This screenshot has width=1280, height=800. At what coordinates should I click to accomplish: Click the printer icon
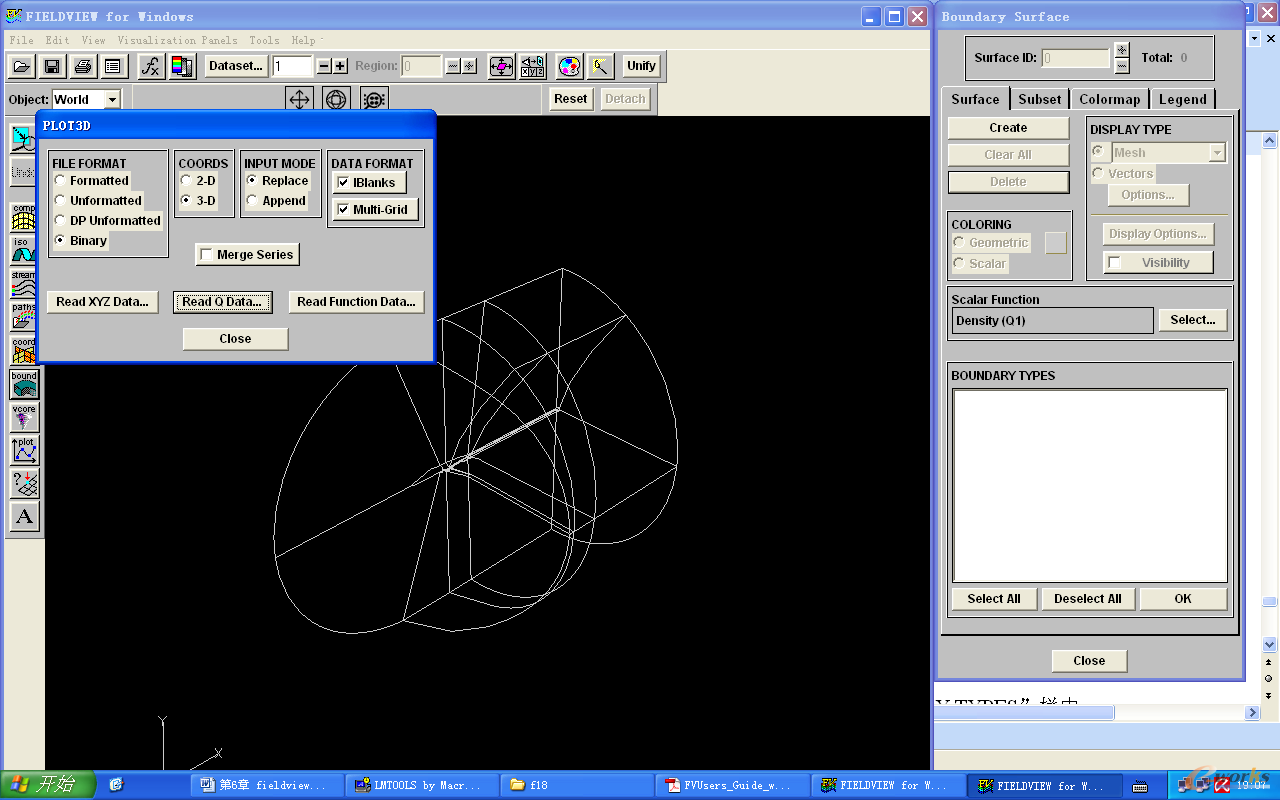coord(83,66)
